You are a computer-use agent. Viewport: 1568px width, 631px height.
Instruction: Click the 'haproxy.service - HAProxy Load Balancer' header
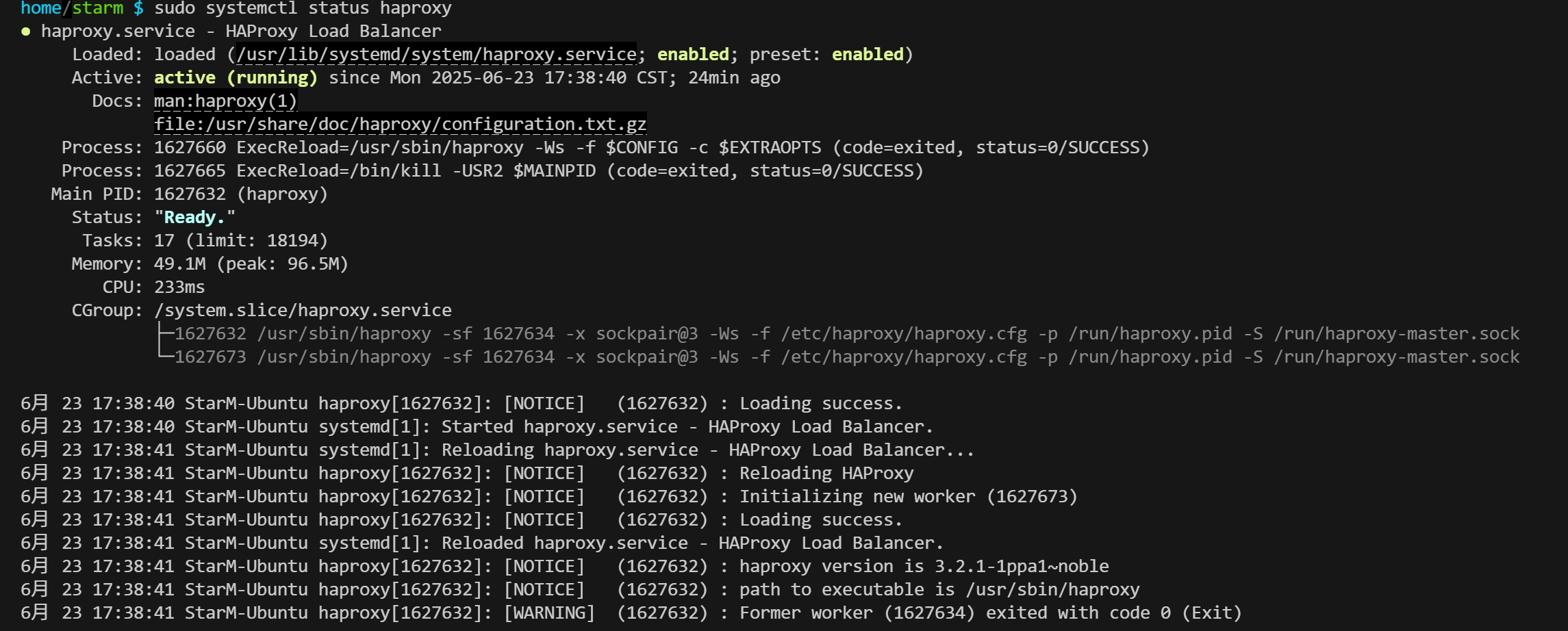click(x=241, y=31)
